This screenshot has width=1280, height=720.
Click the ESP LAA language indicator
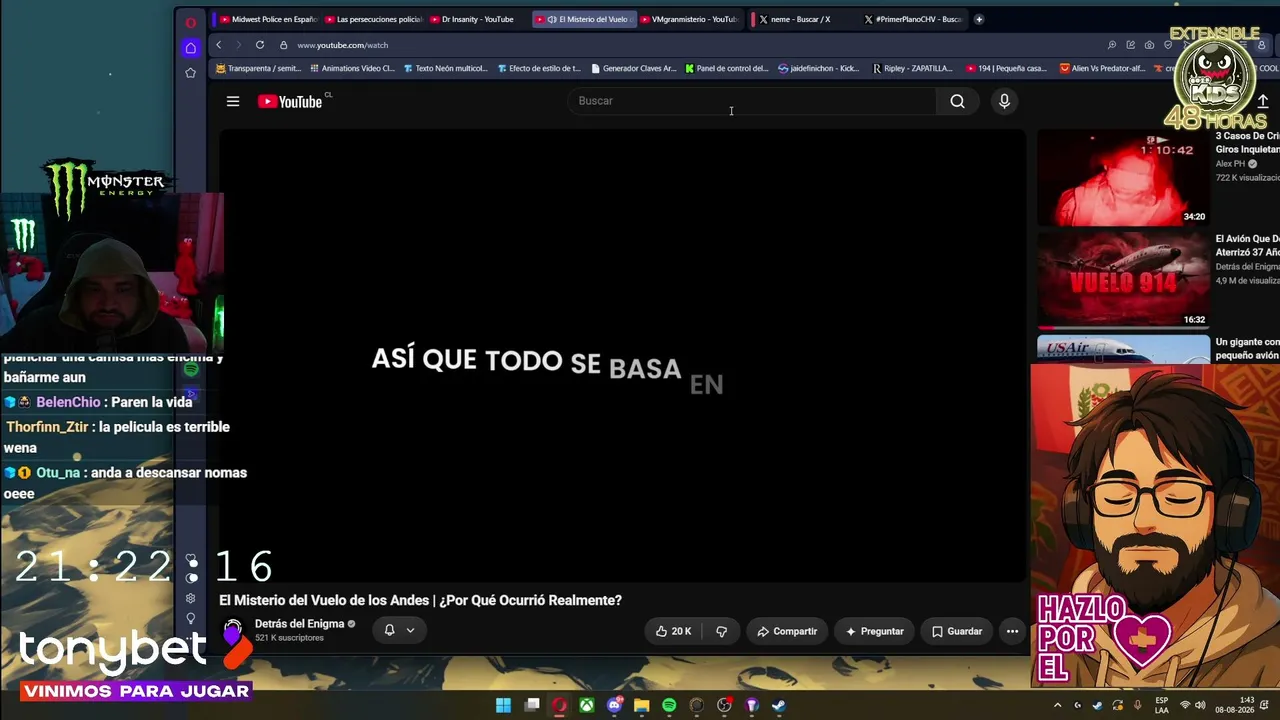pyautogui.click(x=1162, y=705)
